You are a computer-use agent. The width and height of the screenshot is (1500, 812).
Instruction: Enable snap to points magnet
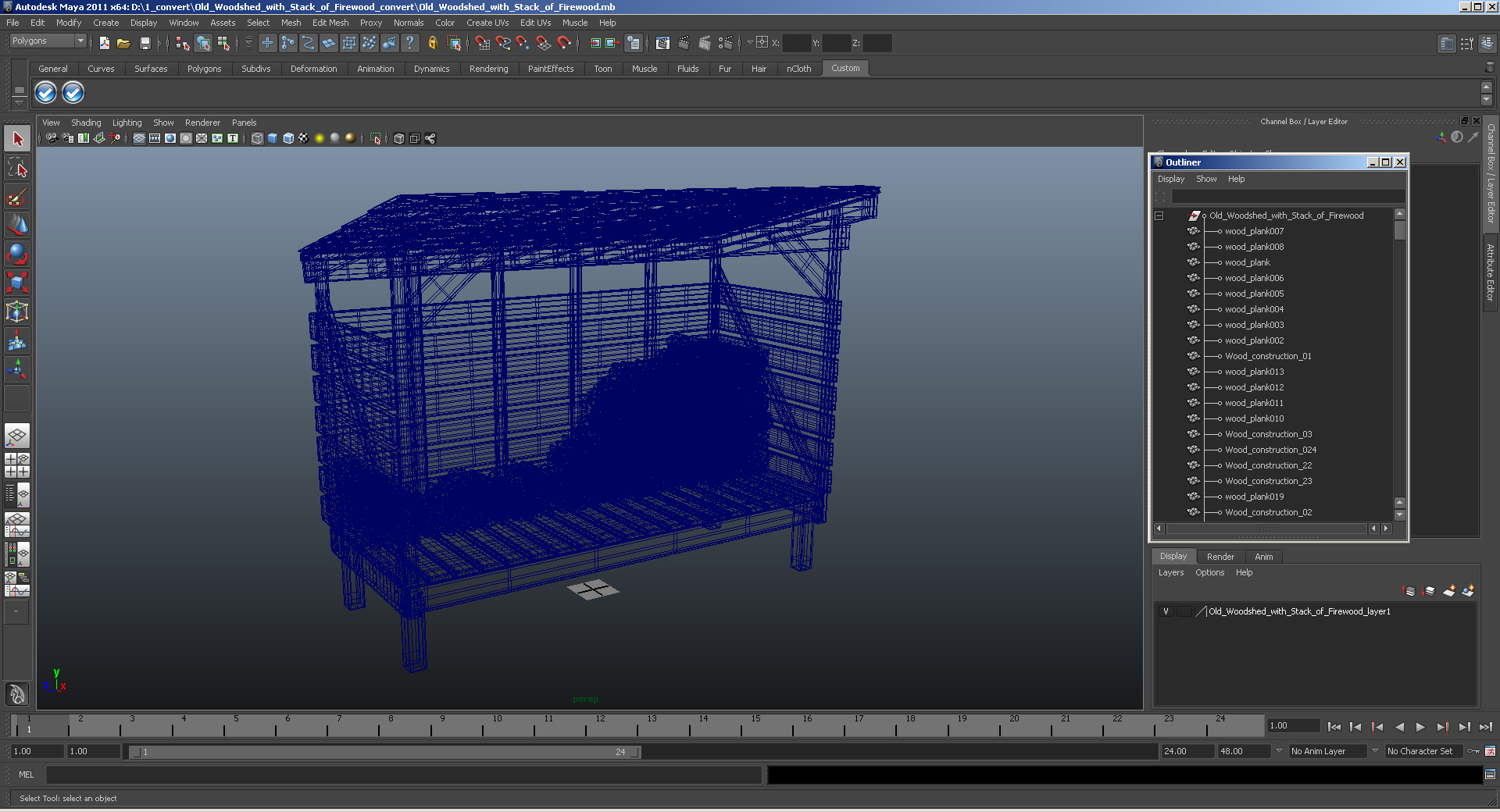click(x=523, y=43)
